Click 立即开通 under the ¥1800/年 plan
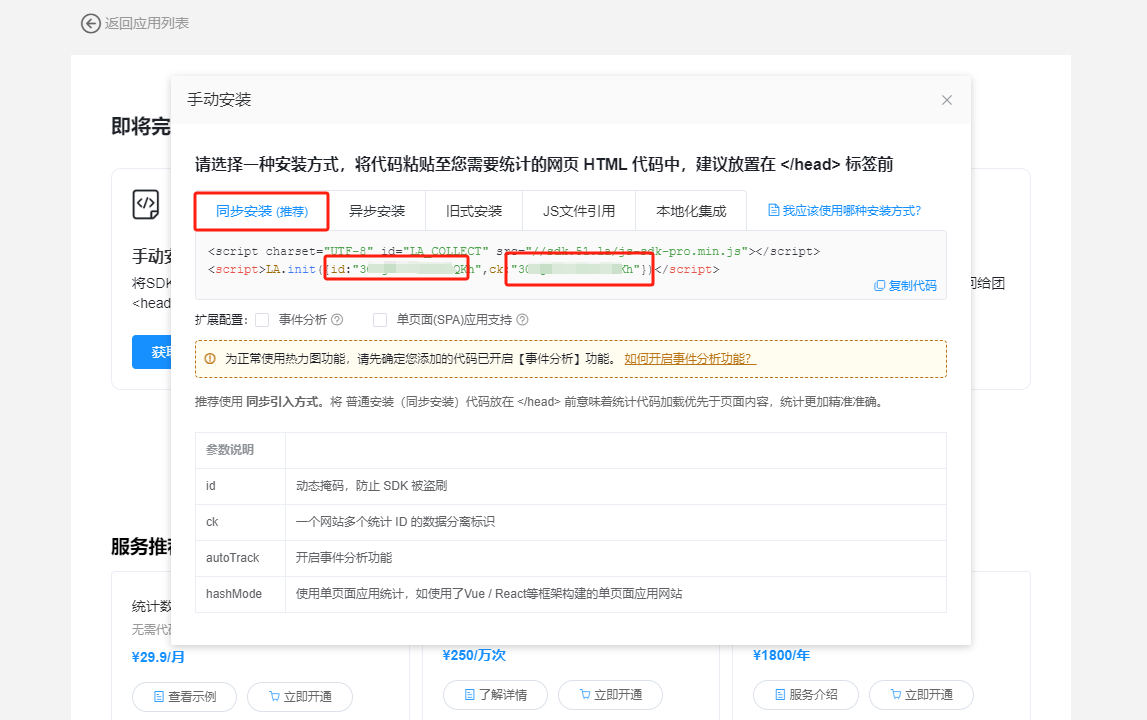This screenshot has height=720, width=1147. click(x=921, y=694)
